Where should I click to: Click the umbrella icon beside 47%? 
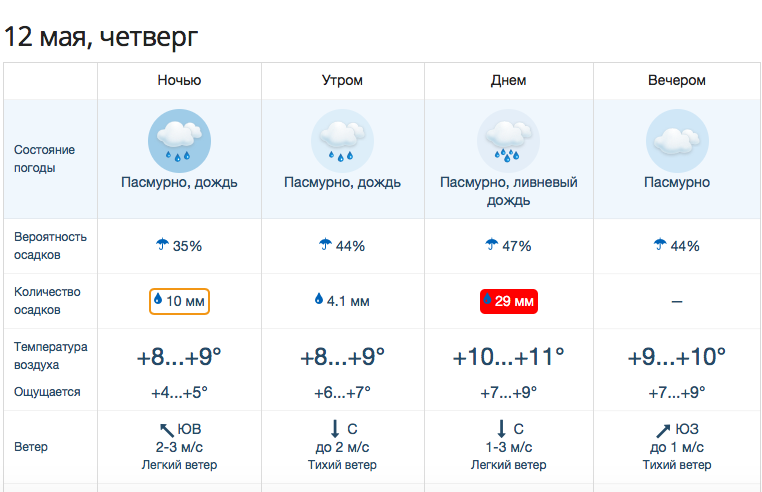(492, 244)
